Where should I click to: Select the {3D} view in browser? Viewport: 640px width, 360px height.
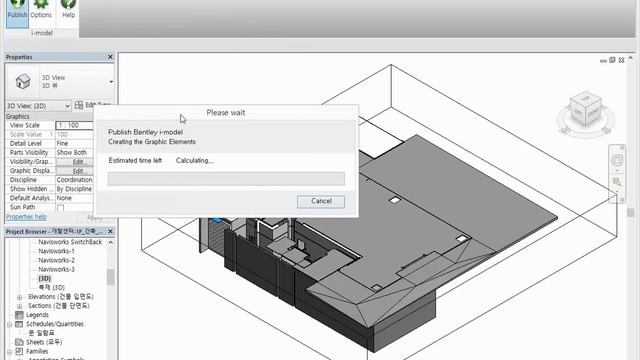click(44, 278)
